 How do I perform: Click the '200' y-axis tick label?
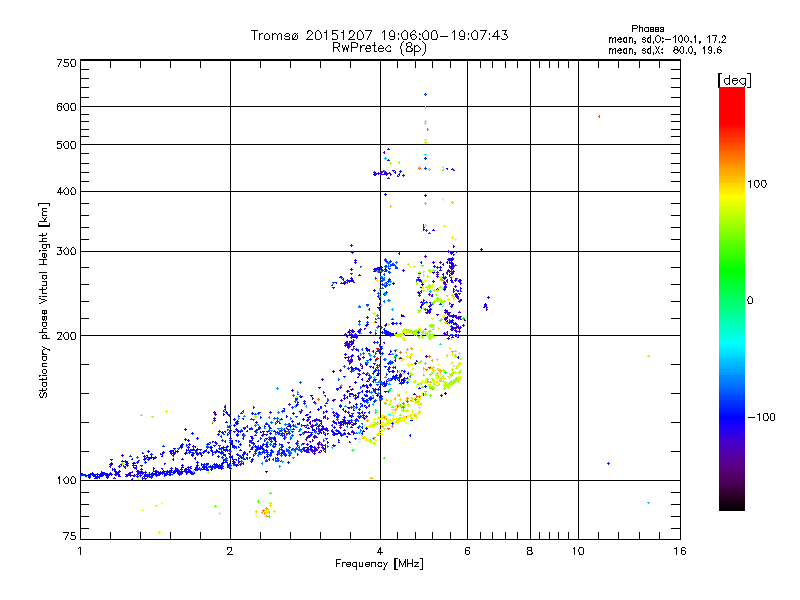pyautogui.click(x=66, y=336)
